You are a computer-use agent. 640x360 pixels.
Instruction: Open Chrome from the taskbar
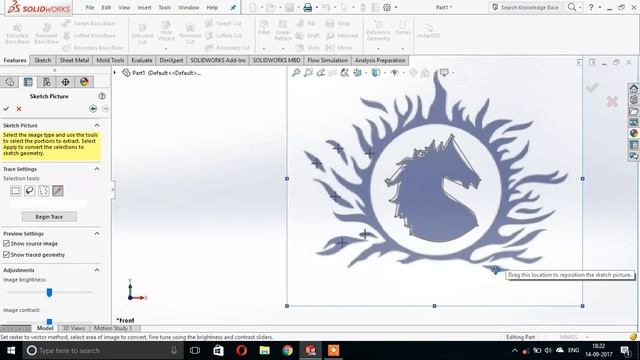(x=287, y=351)
